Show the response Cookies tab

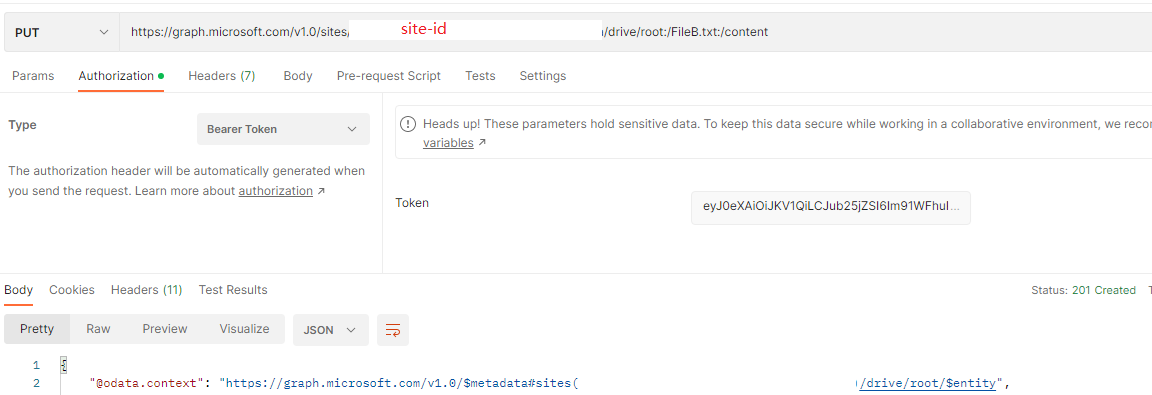click(72, 290)
